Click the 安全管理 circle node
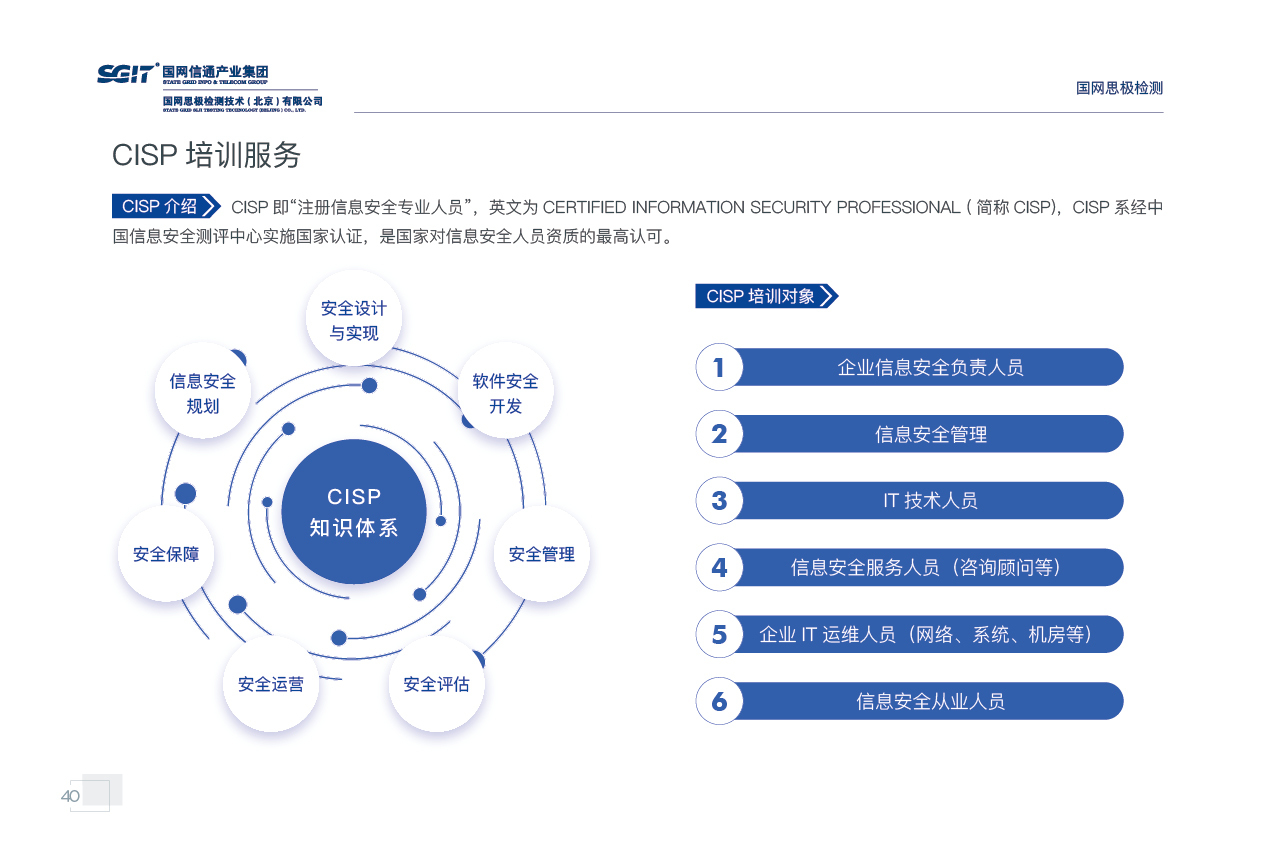 [x=541, y=554]
